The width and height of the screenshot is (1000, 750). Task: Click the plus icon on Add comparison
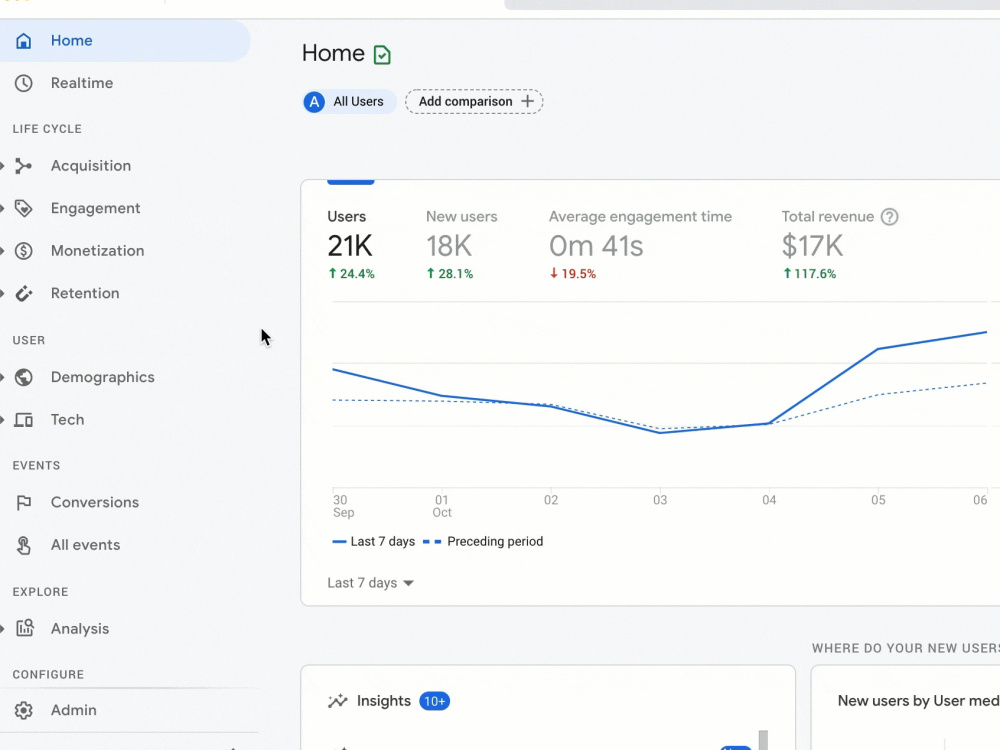(x=527, y=101)
